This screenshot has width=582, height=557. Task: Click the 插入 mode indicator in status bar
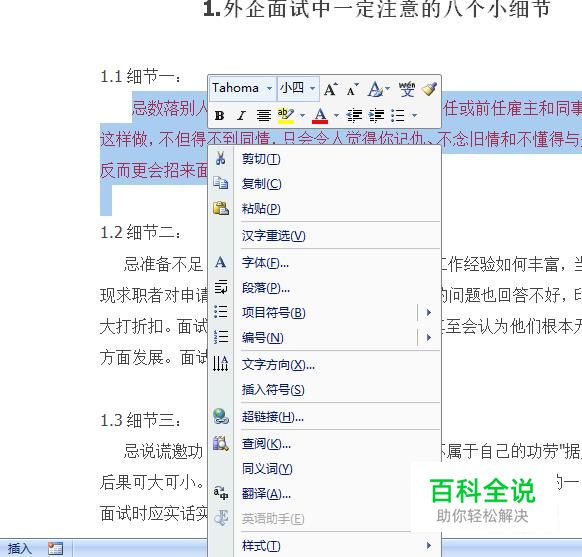coord(20,548)
